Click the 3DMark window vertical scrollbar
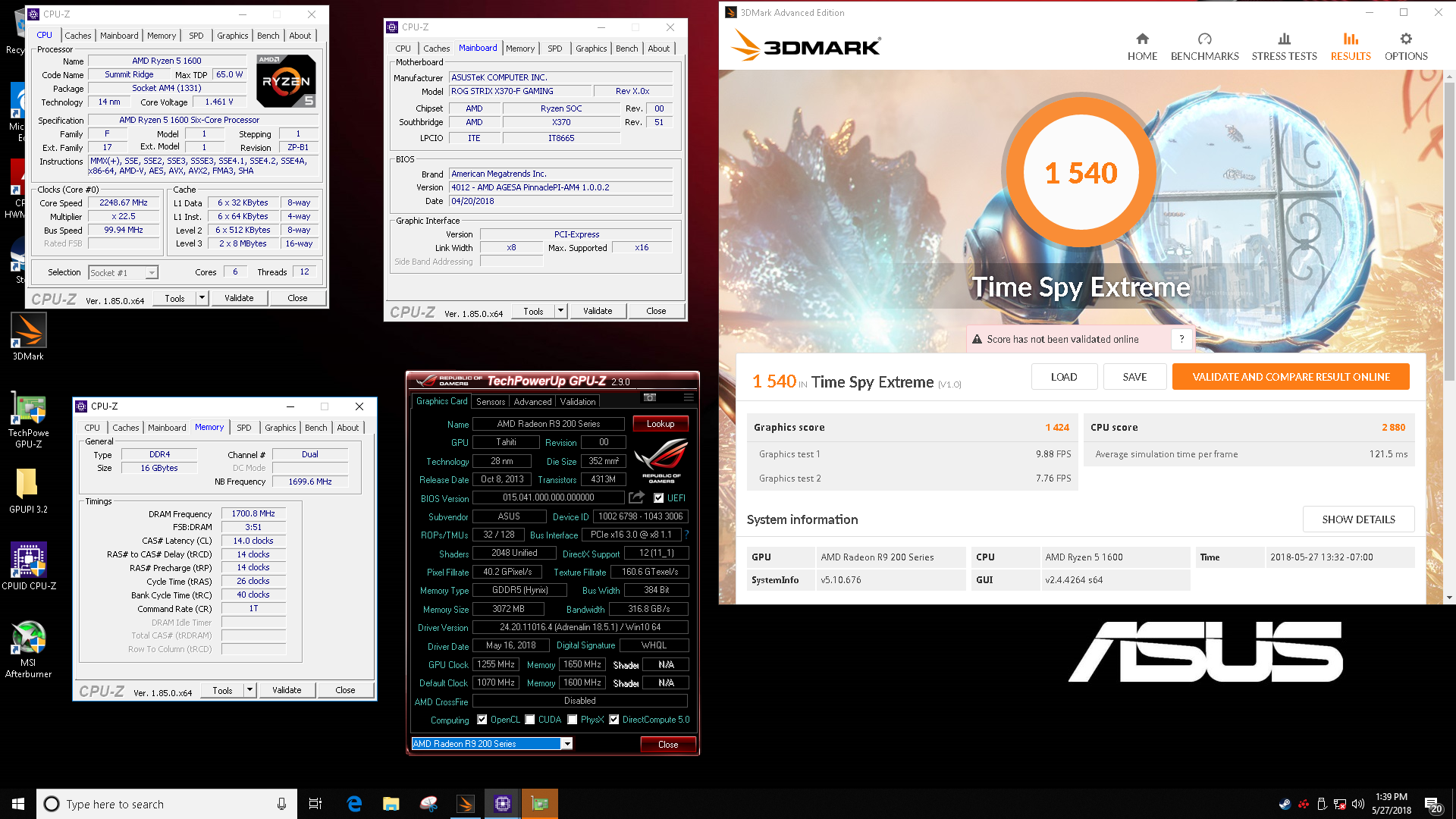Screen dimensions: 1456x819 point(1449,231)
